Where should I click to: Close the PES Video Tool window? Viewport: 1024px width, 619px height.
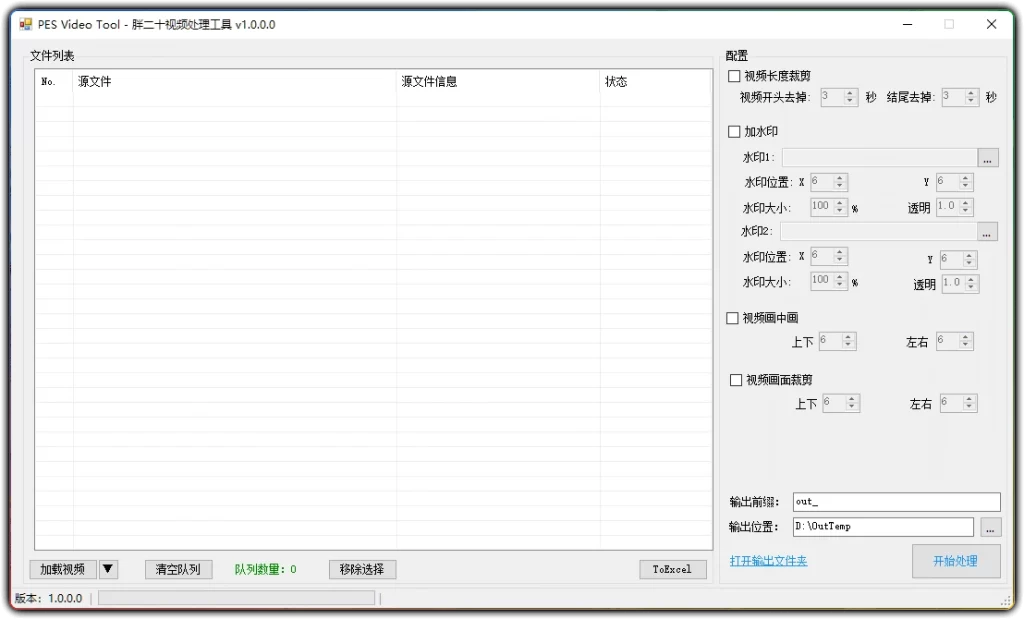click(x=991, y=25)
